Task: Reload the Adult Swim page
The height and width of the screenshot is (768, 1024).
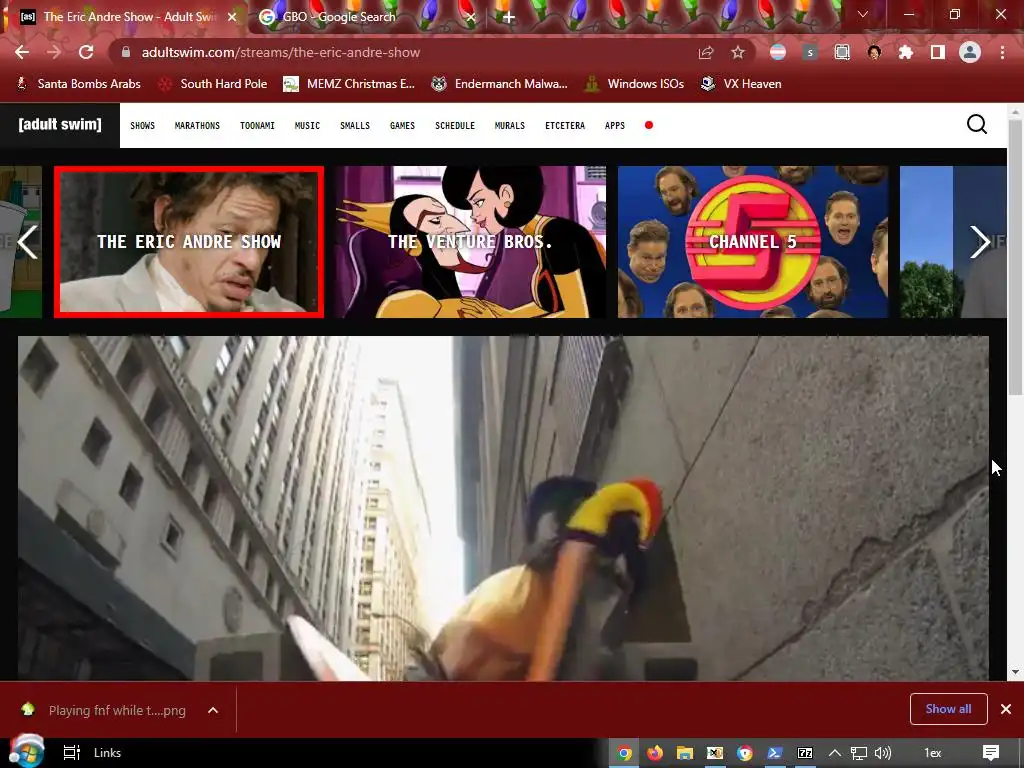Action: click(x=86, y=52)
